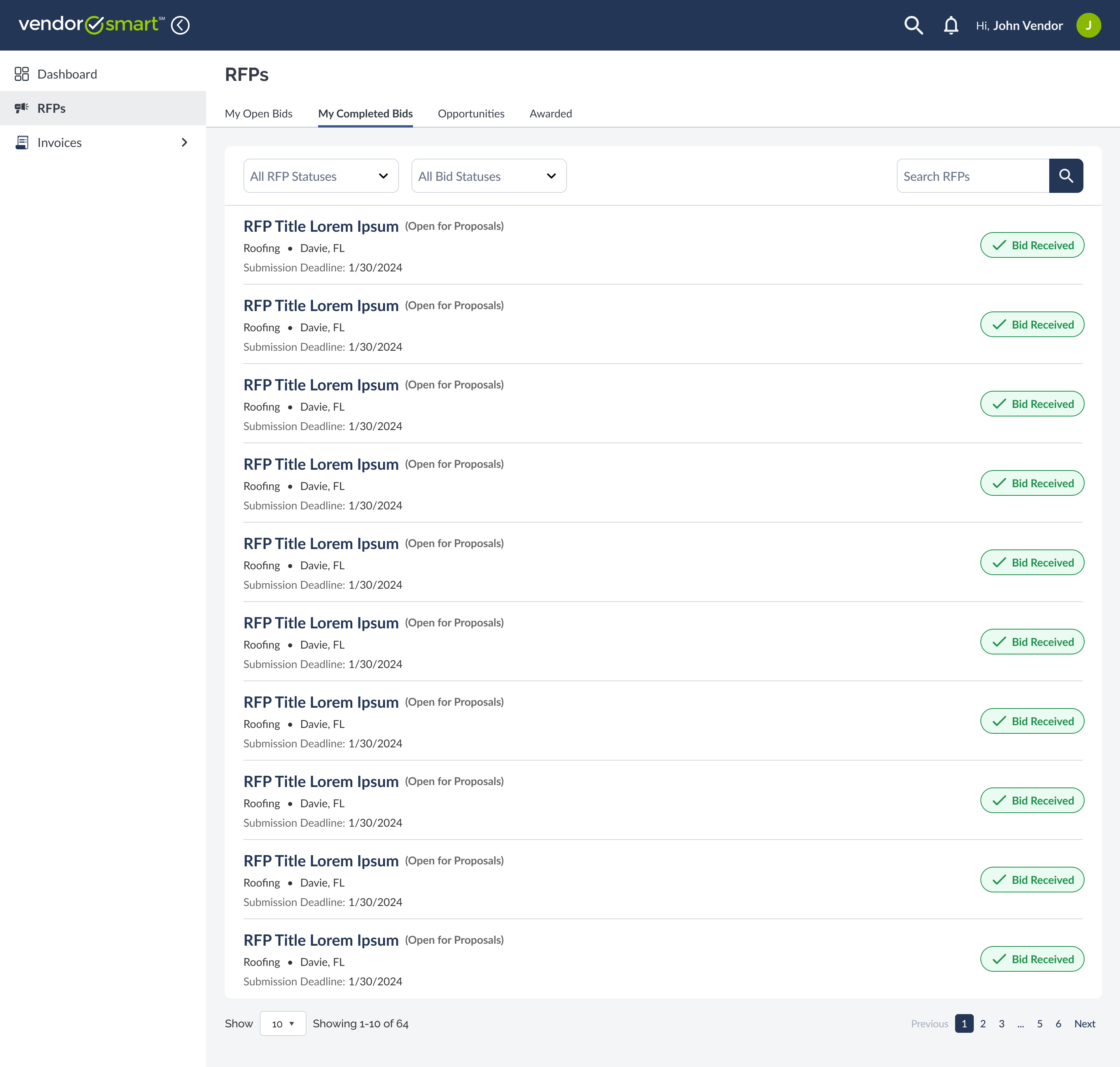This screenshot has height=1067, width=1120.
Task: Focus the Search RFPs text field
Action: 972,176
